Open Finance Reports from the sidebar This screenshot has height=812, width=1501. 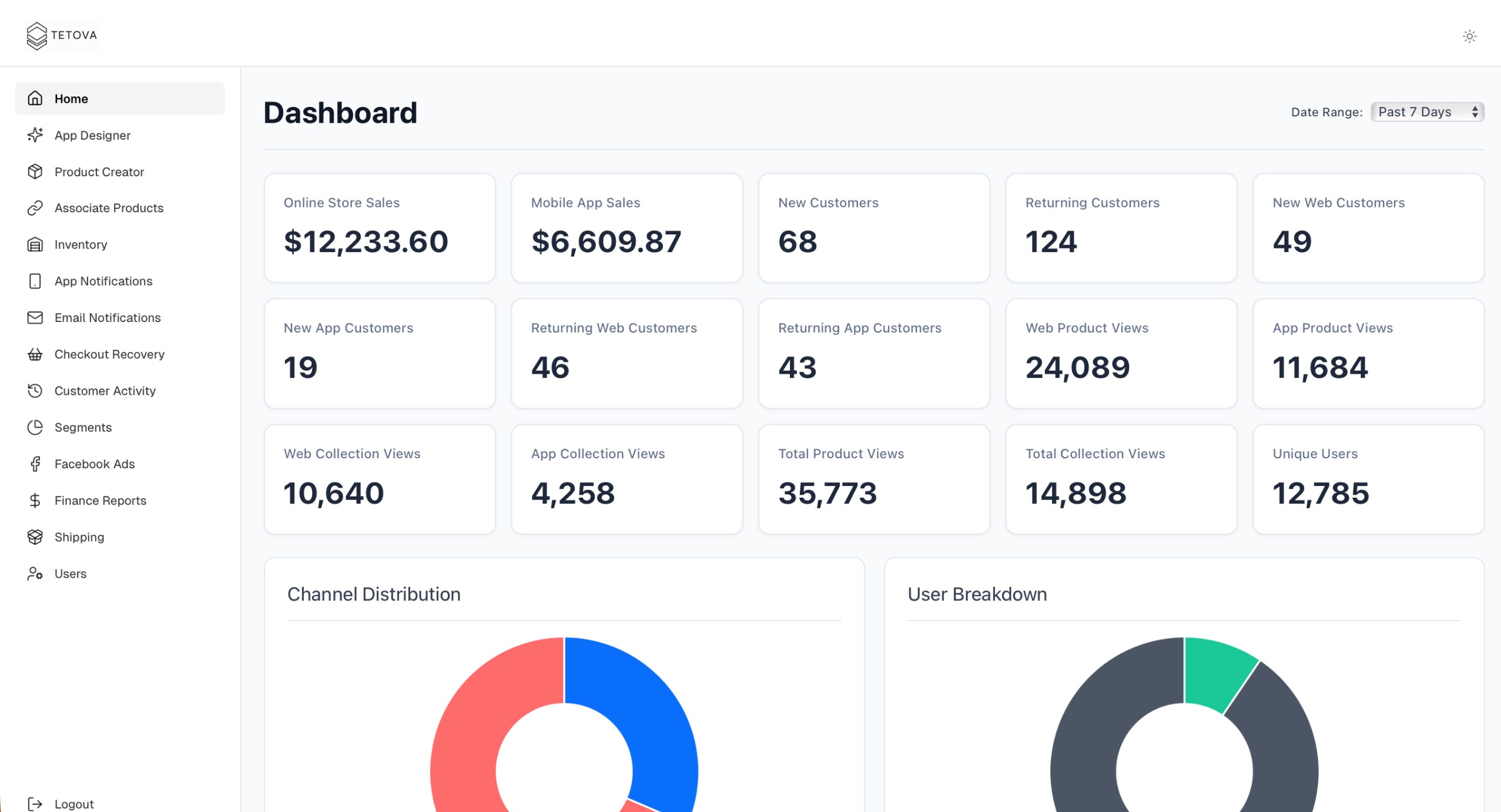(x=100, y=500)
